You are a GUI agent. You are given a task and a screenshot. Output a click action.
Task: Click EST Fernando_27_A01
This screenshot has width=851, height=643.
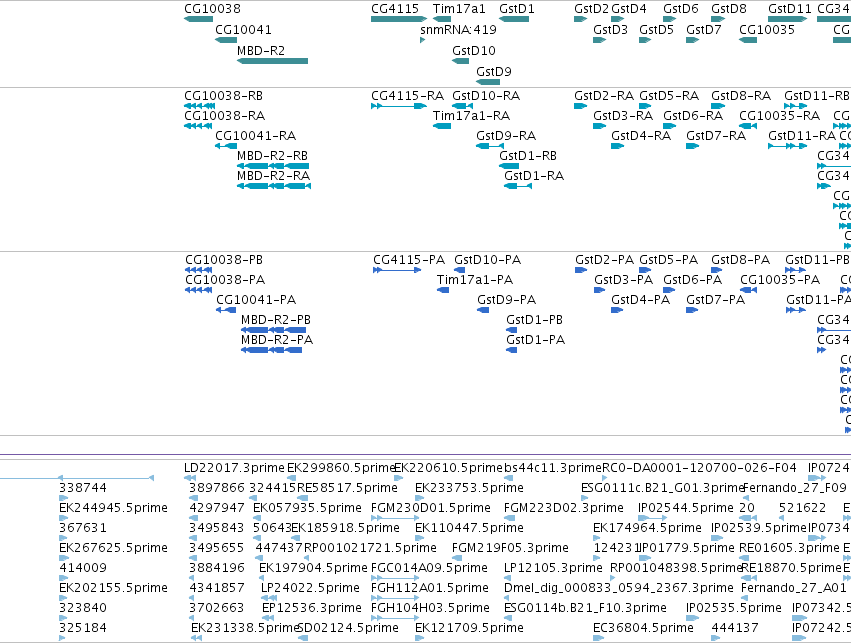793,589
